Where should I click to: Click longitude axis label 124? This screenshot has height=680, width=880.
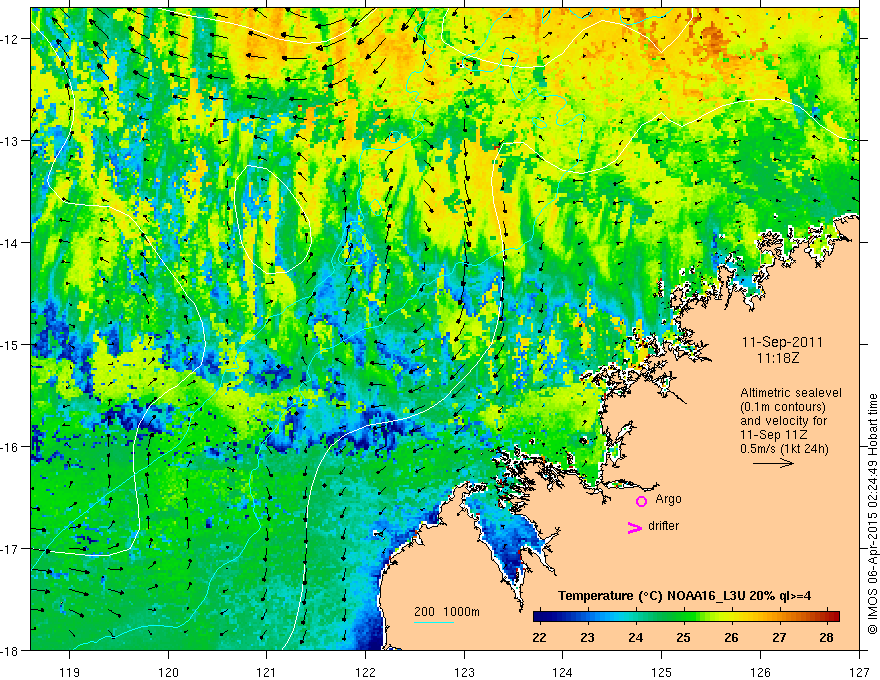tap(563, 672)
